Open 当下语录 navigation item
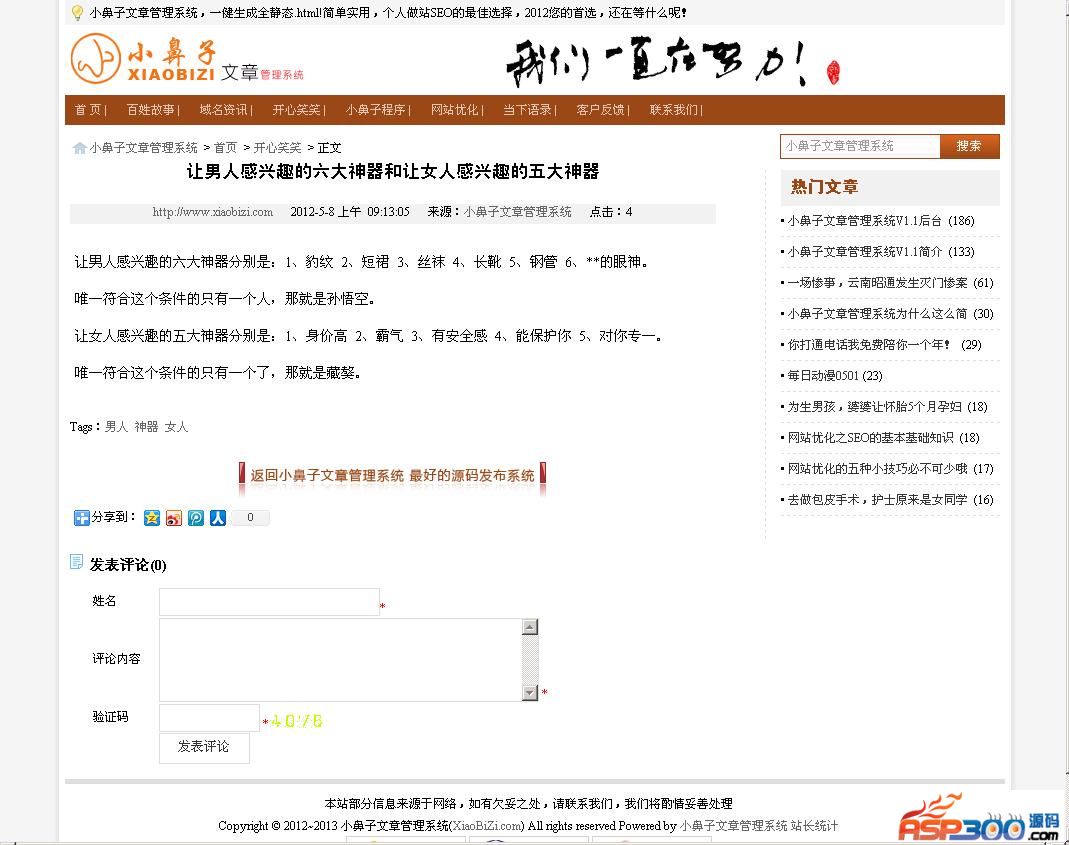Screen dimensions: 1069x845 (528, 110)
